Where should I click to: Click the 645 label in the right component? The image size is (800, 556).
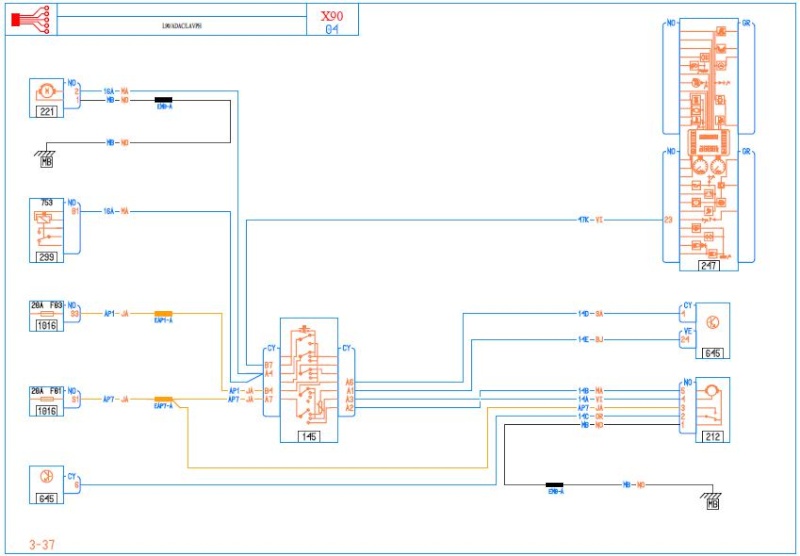click(x=712, y=353)
